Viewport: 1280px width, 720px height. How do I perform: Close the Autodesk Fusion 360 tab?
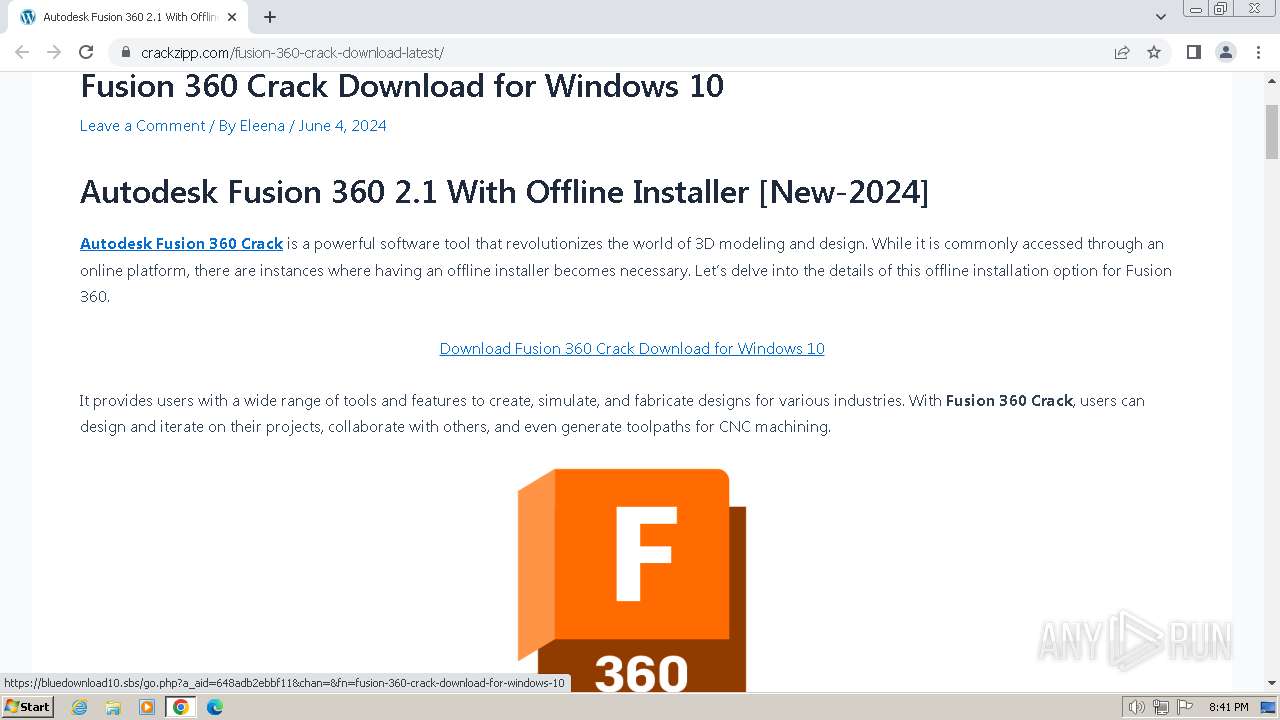click(x=232, y=17)
